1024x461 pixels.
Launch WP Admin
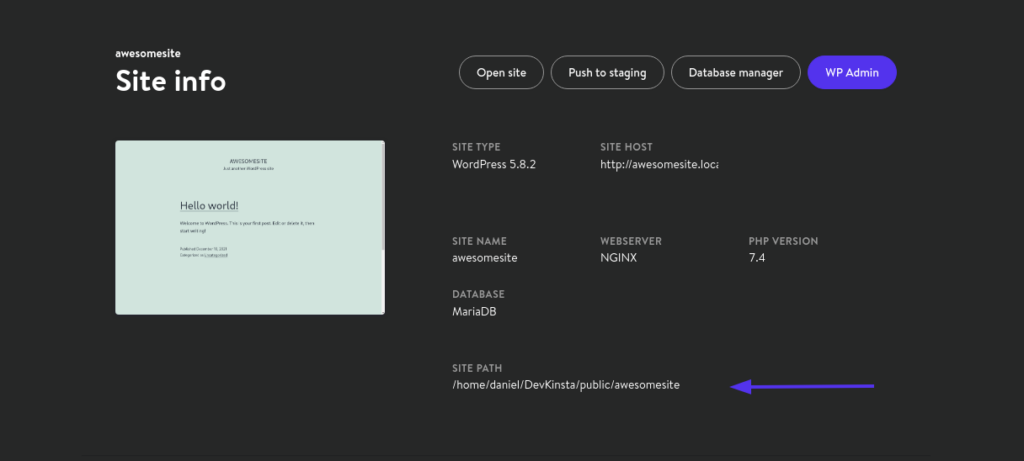click(x=852, y=72)
